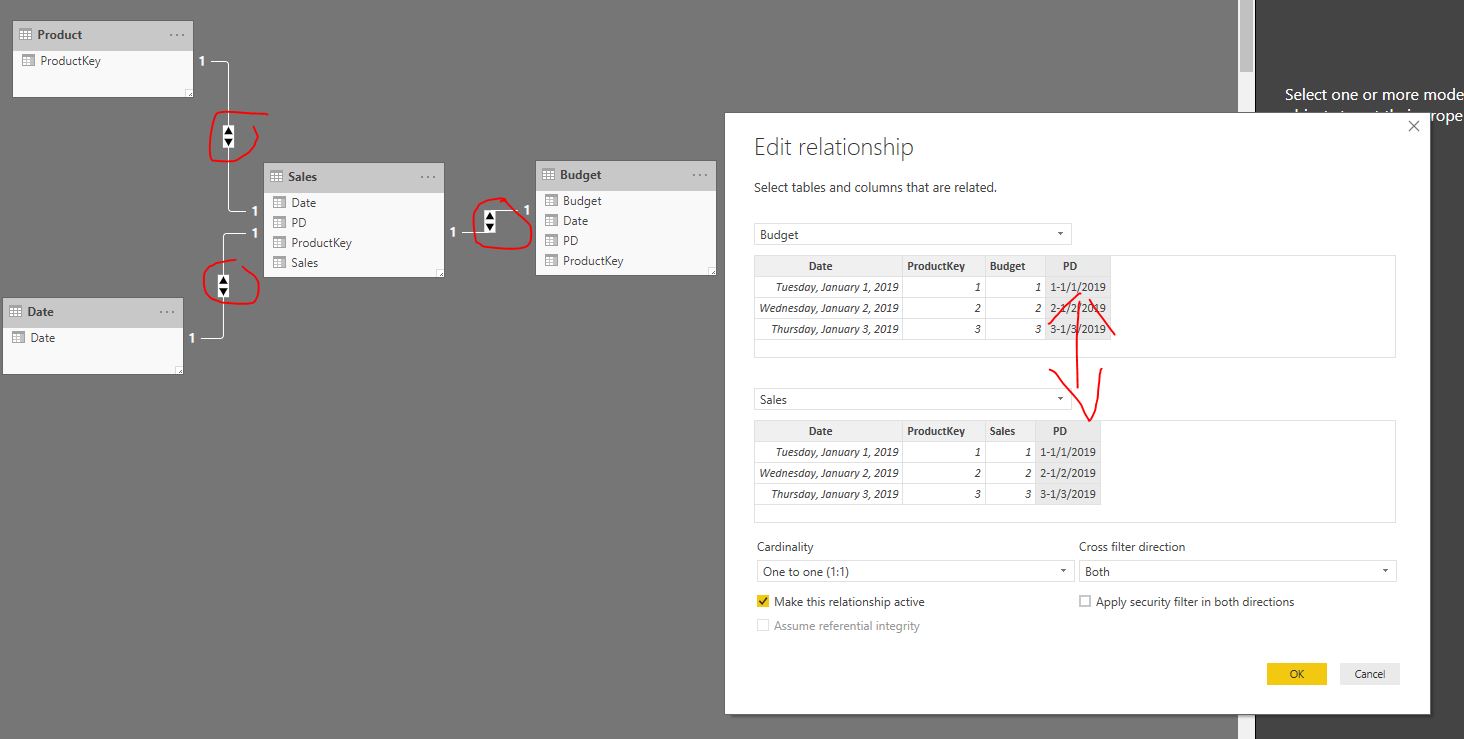
Task: Click the Product table header icon
Action: click(26, 35)
